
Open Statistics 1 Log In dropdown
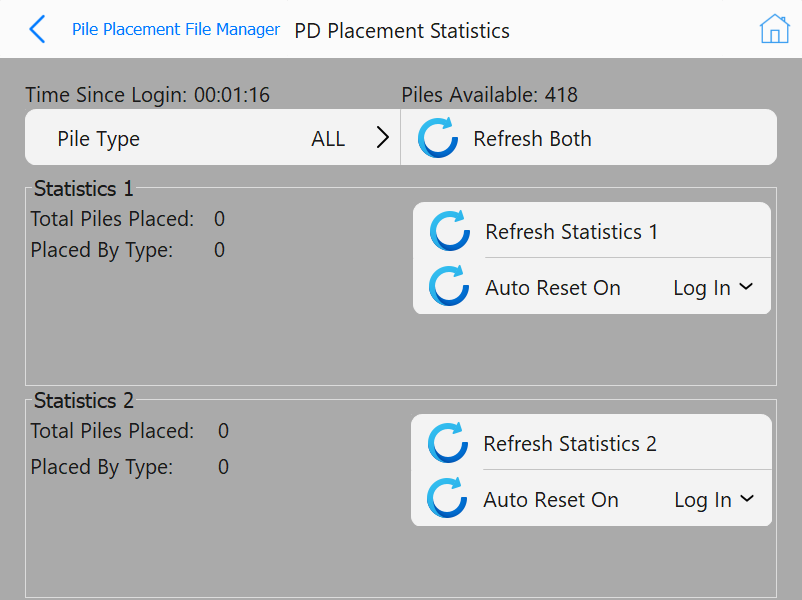[713, 288]
